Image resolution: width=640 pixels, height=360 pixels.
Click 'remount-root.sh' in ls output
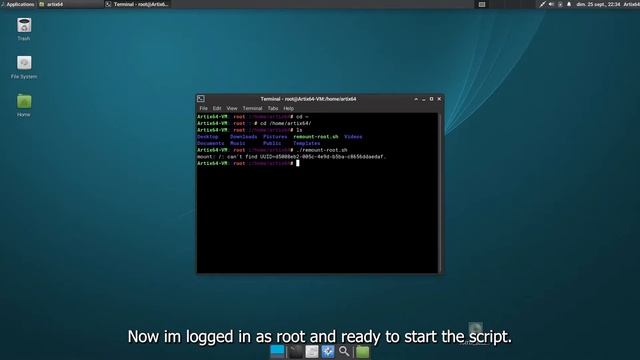click(316, 137)
